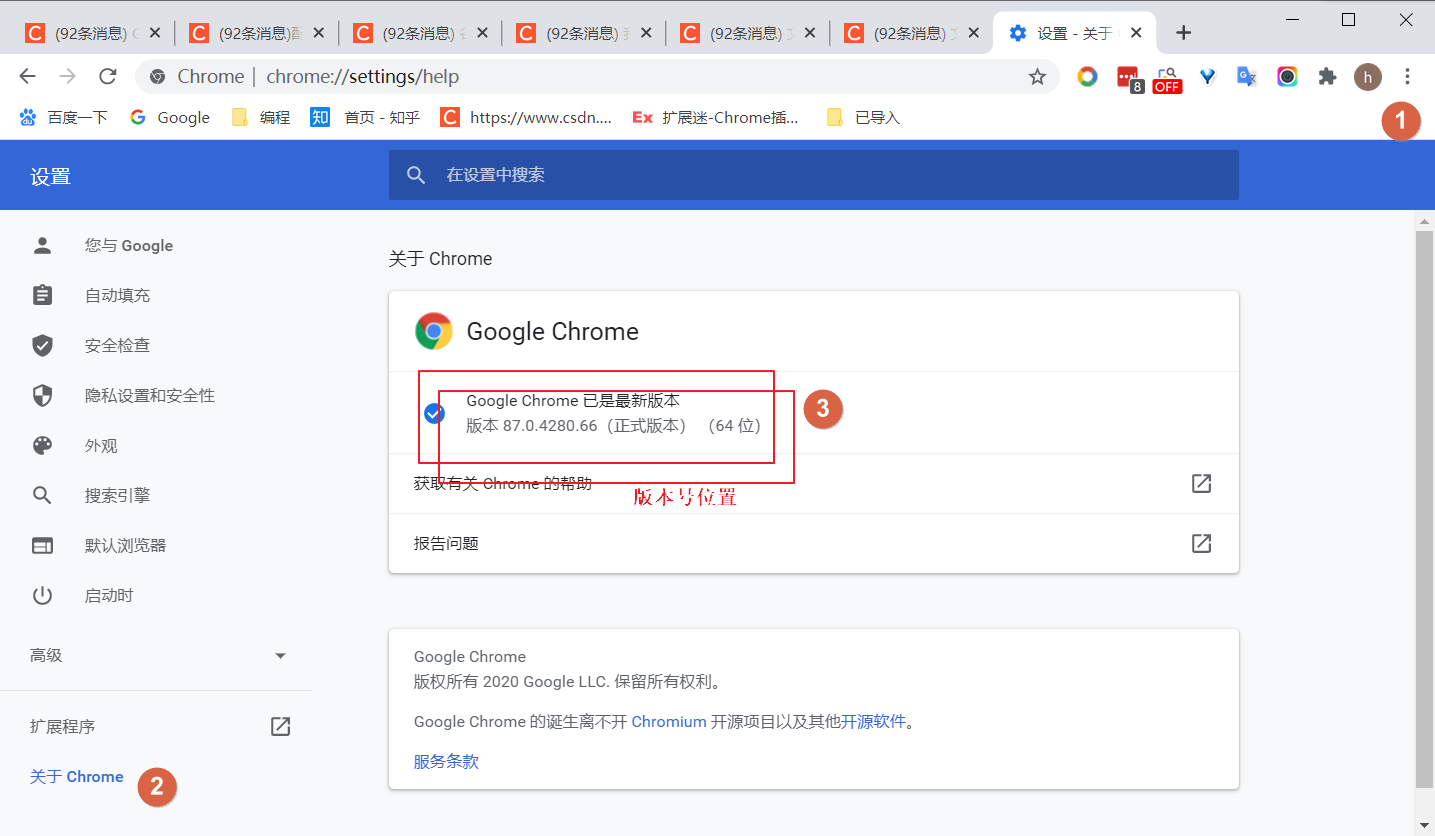1435x836 pixels.
Task: View site information Chrome icon in address bar
Action: tap(157, 77)
